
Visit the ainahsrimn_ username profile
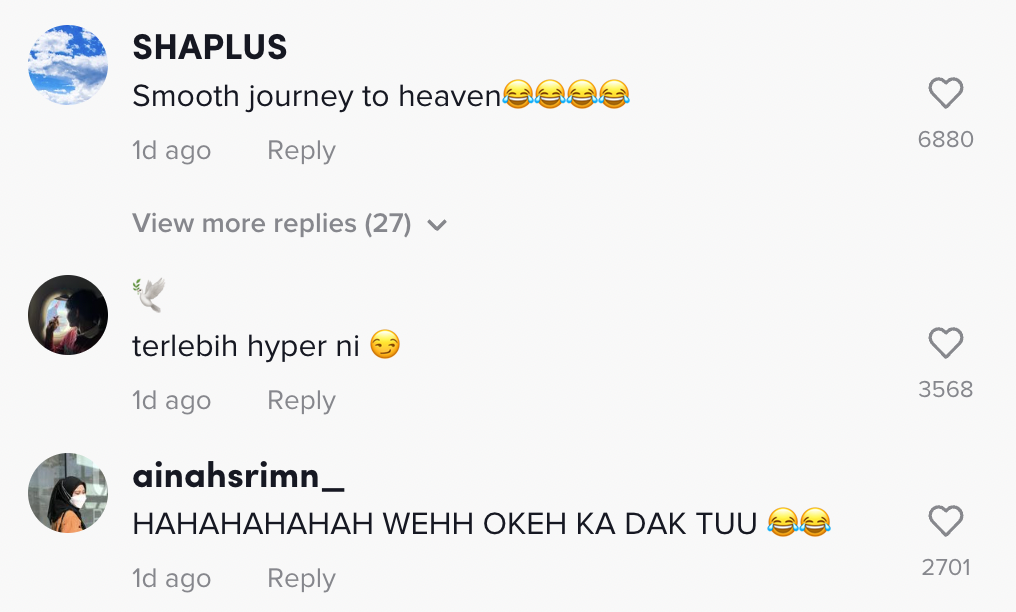238,476
